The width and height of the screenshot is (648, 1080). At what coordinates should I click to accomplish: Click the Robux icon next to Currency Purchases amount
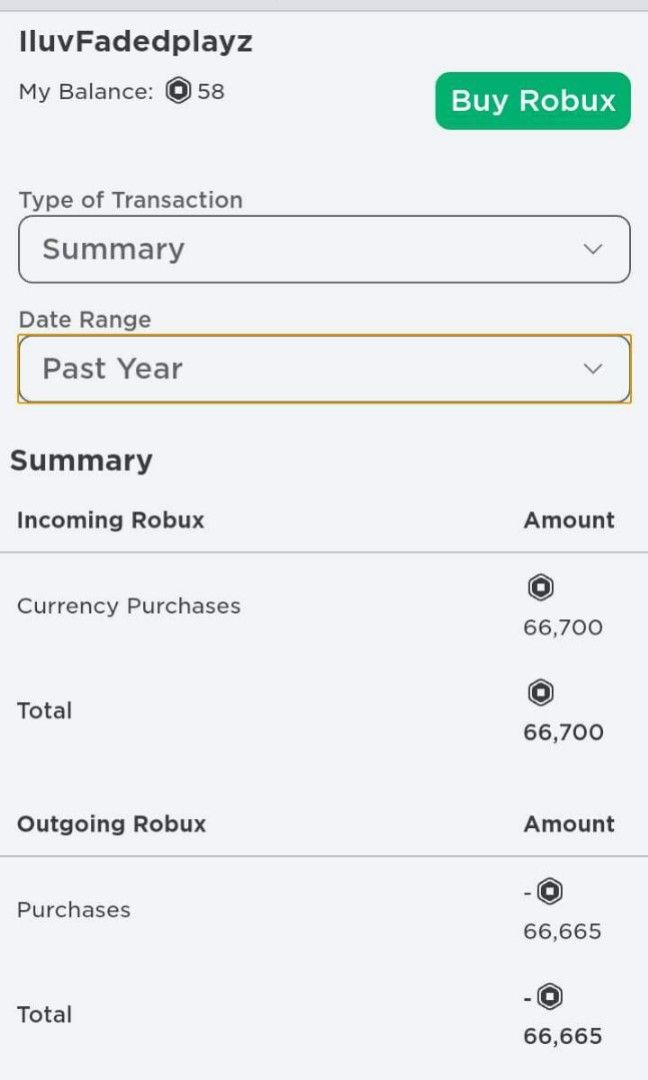[x=540, y=588]
